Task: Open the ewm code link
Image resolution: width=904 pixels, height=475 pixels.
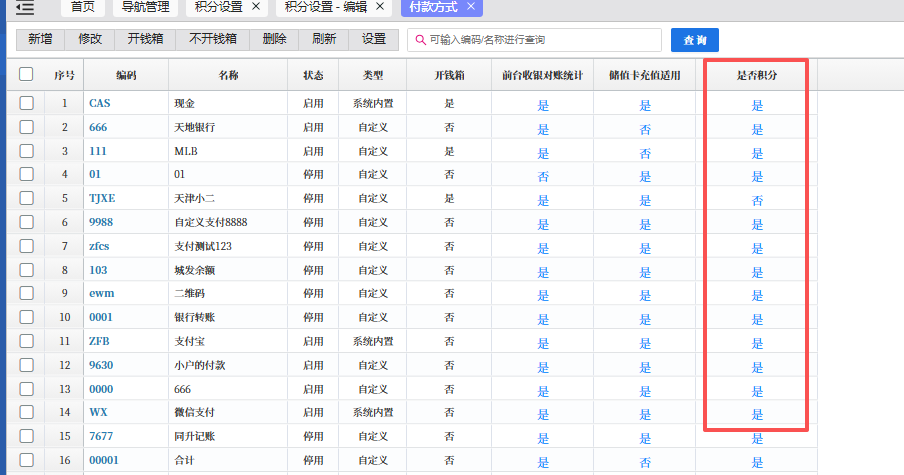Action: 101,293
